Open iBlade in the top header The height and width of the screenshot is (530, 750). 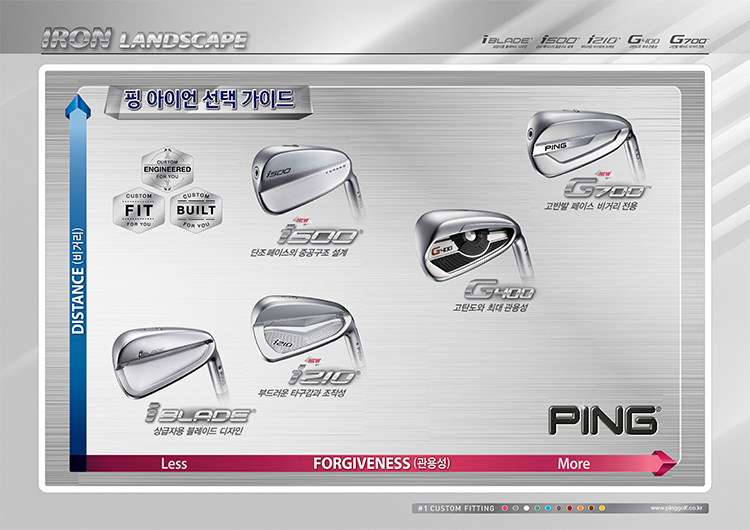(x=506, y=40)
